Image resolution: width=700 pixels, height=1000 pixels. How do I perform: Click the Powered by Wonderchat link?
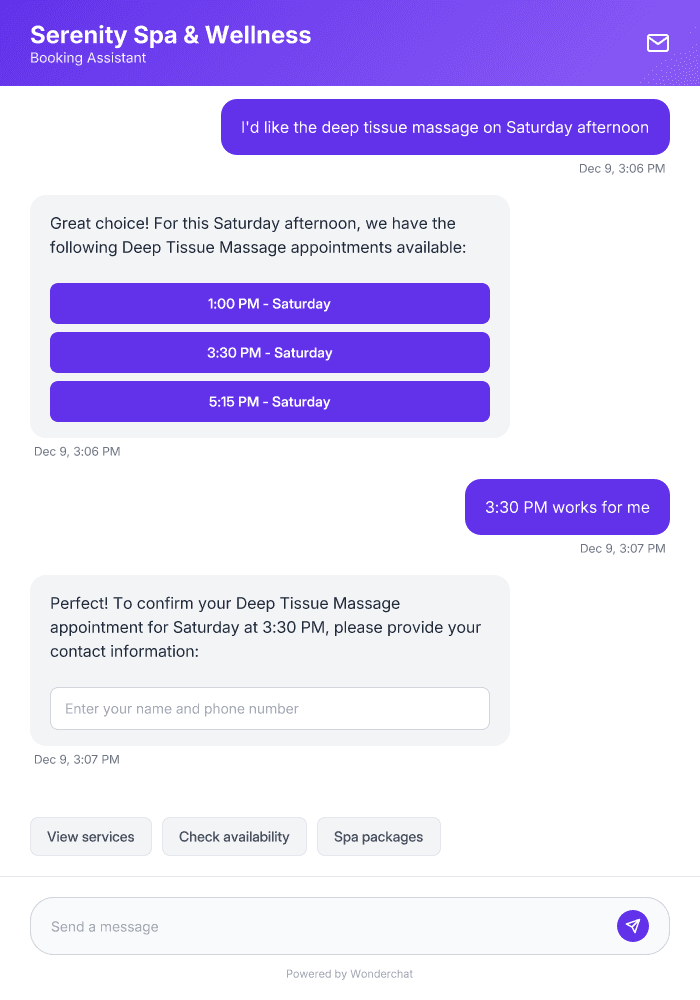(x=349, y=973)
